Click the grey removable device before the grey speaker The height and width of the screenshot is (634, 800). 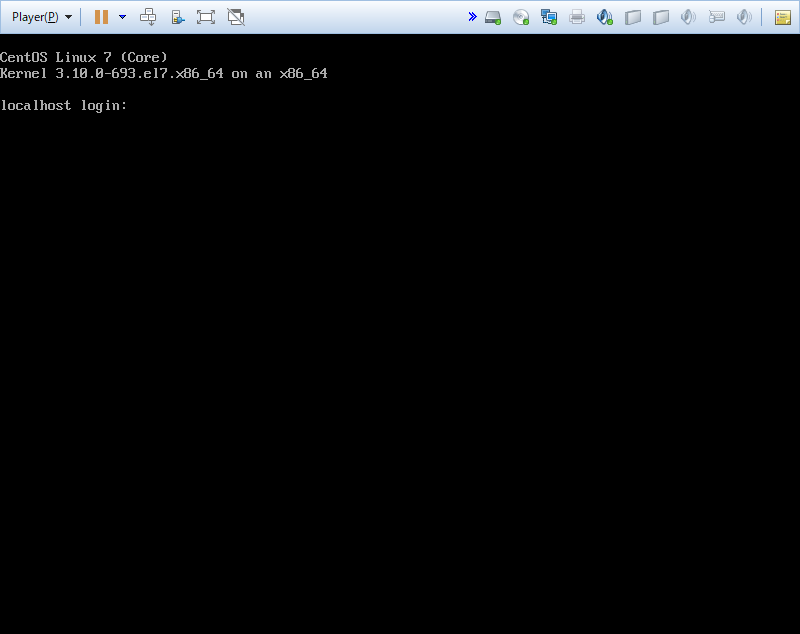661,17
